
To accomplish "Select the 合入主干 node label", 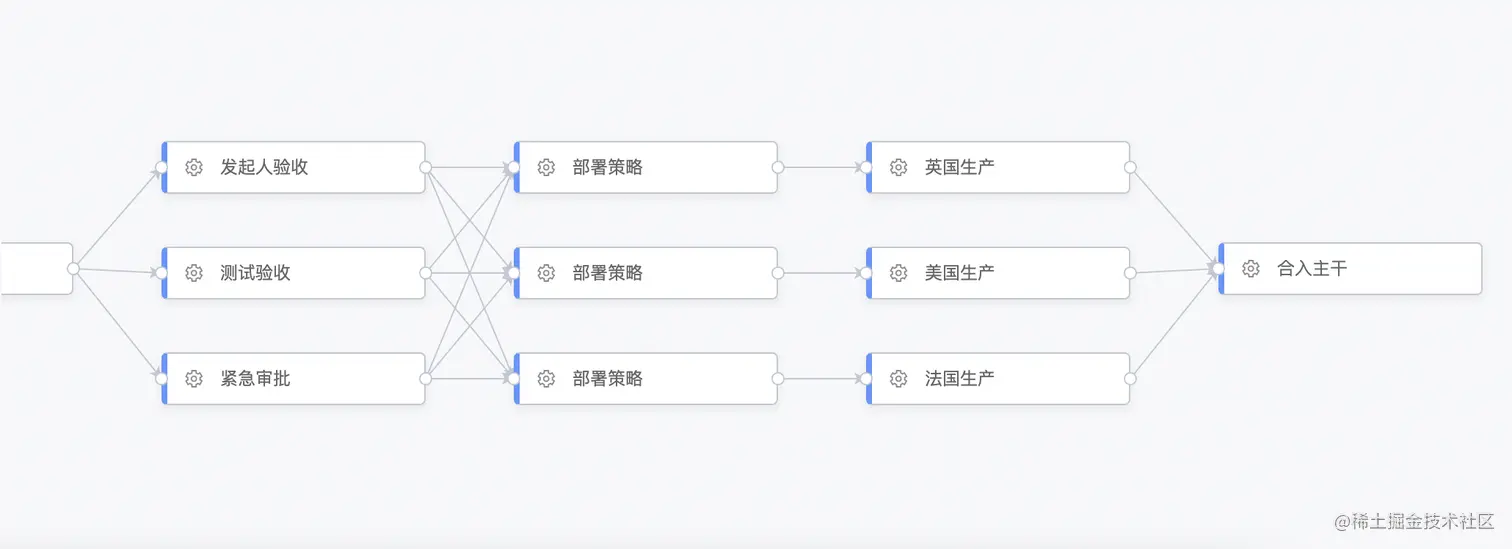I will click(1312, 269).
